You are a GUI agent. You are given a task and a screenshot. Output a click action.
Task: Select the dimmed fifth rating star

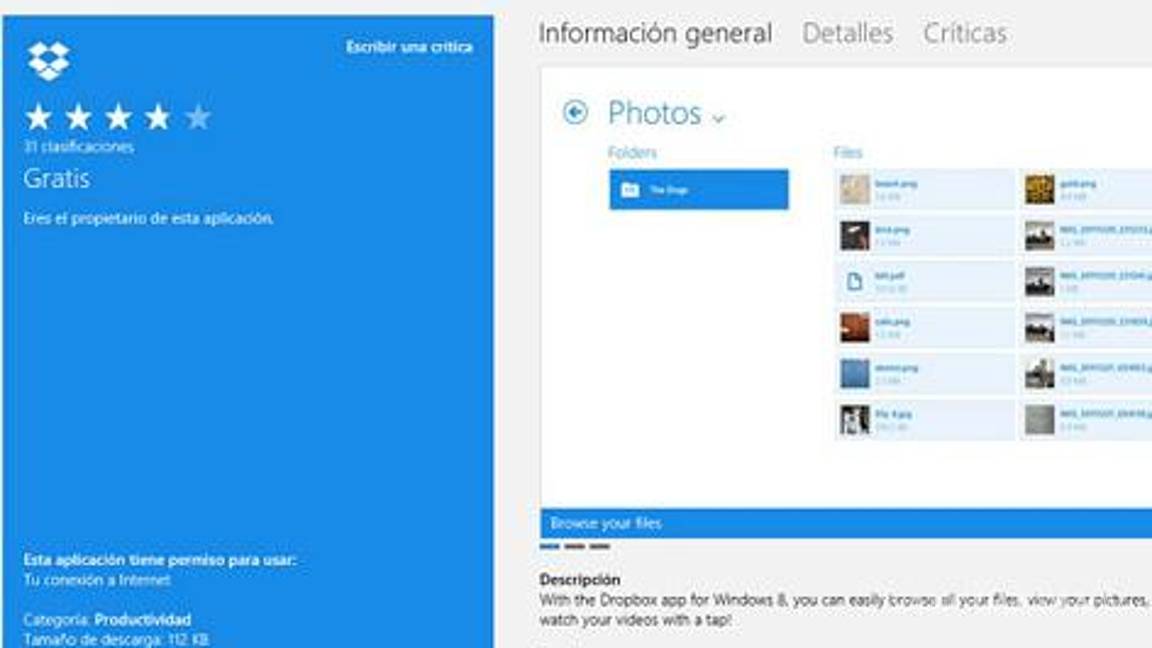coord(198,118)
